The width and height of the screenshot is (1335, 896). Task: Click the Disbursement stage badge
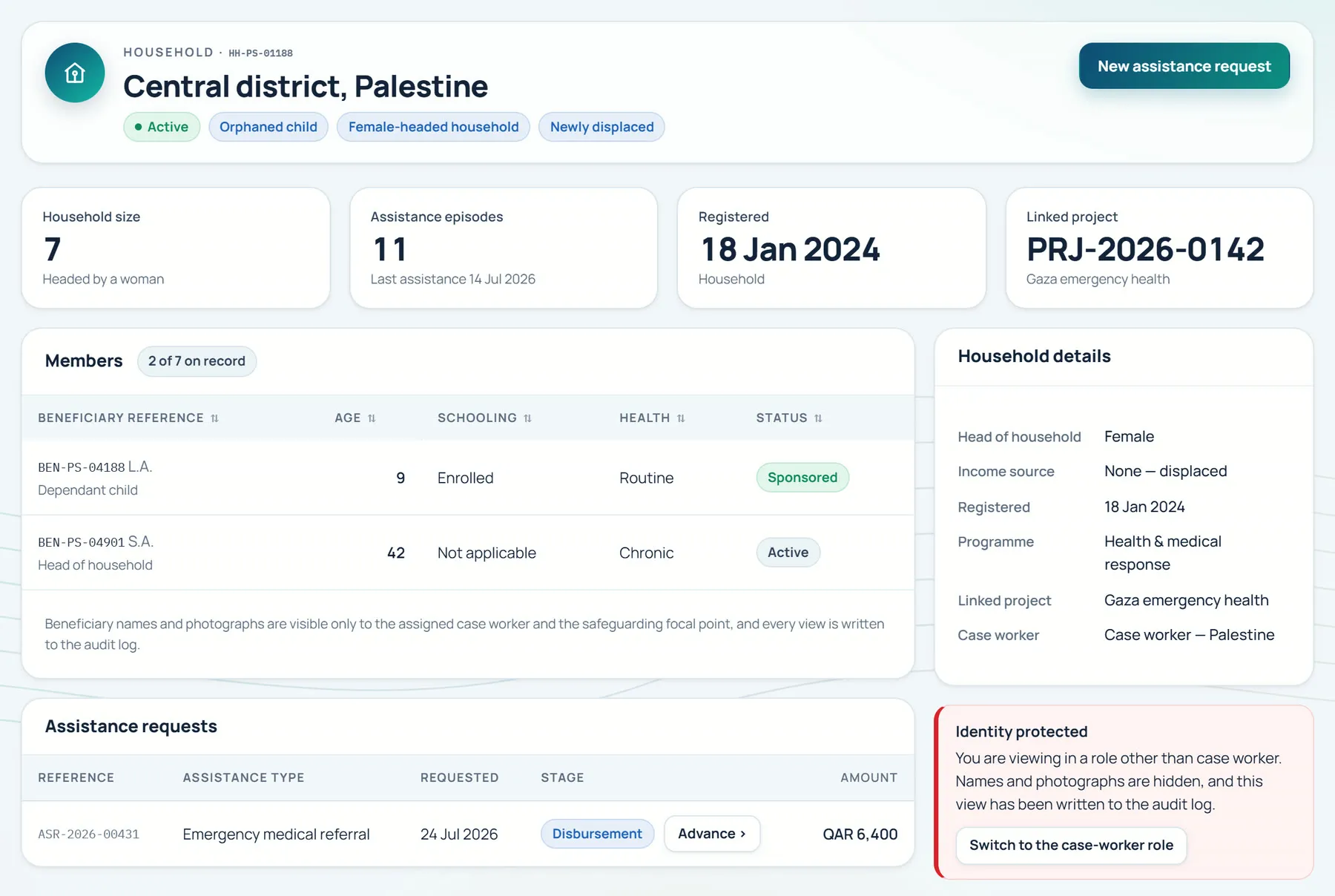[x=597, y=834]
